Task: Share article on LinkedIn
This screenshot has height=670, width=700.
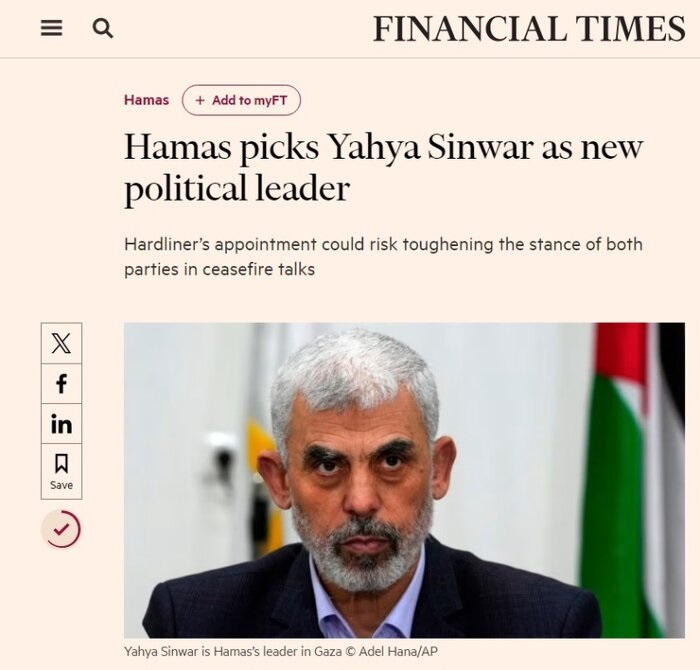Action: pyautogui.click(x=61, y=424)
